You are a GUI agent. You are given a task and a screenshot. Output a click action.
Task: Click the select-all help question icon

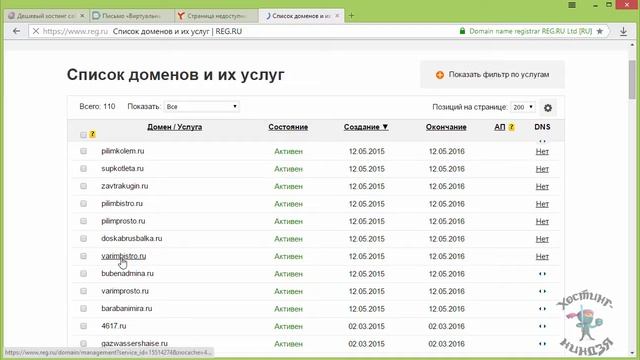tap(93, 134)
